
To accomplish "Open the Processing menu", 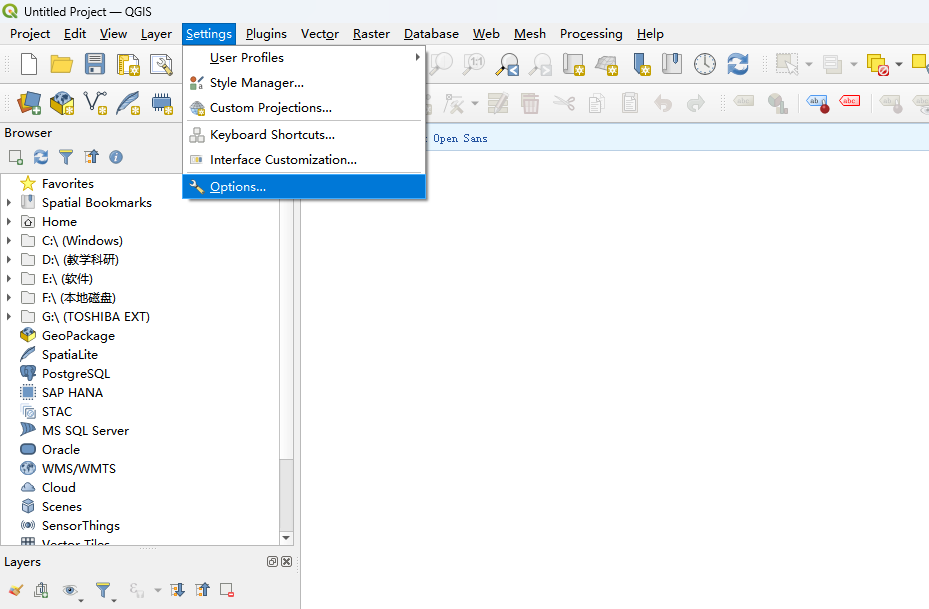I will click(x=591, y=34).
